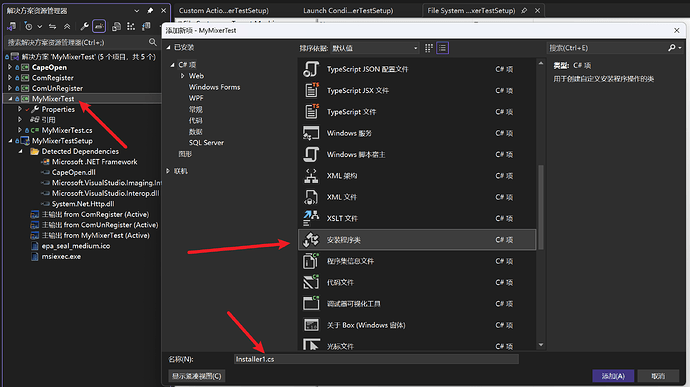Open the Custom Actions editor tab
Viewport: 690px width, 387px height.
(224, 11)
